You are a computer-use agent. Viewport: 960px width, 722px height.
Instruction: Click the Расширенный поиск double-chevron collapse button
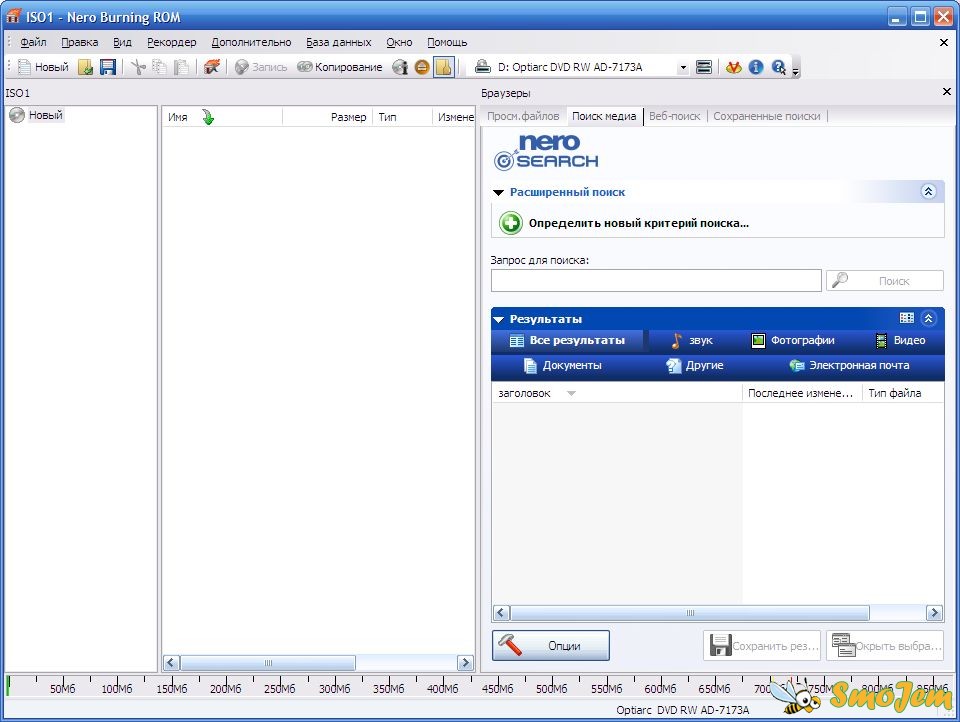point(928,192)
